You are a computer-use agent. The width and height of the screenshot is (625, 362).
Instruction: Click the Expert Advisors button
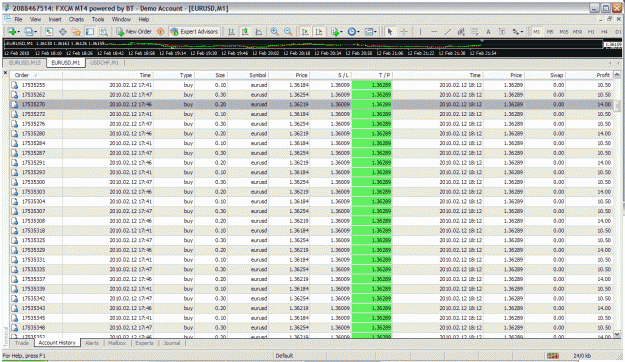click(x=195, y=31)
